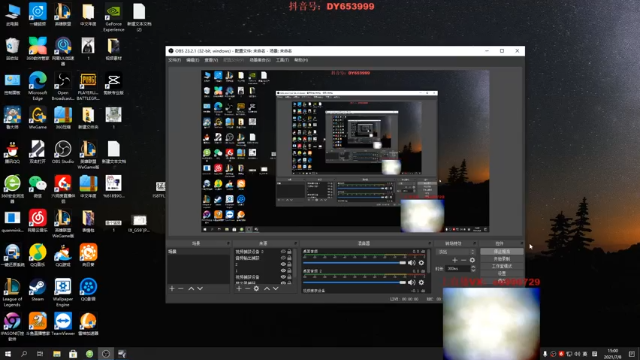640x360 pixels.
Task: Add a new scene with plus icon in Scenes panel
Action: [x=172, y=289]
